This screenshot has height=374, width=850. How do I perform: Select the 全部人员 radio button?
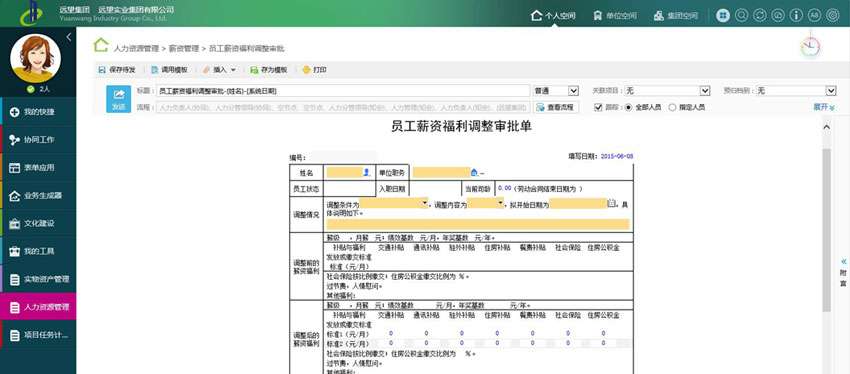(x=629, y=107)
